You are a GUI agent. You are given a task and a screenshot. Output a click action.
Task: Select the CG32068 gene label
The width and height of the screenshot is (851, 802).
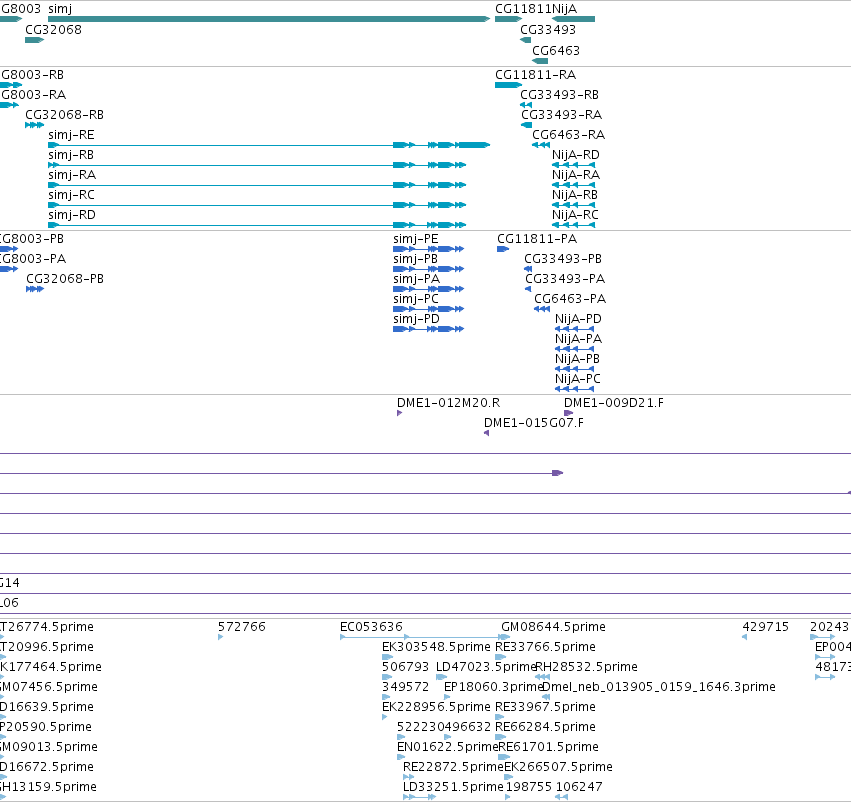coord(53,29)
